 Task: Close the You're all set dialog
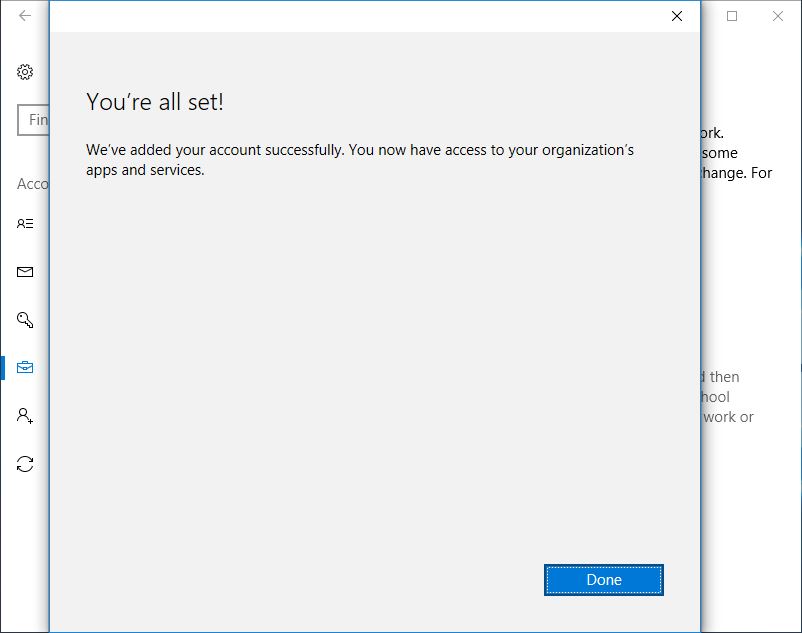click(677, 16)
